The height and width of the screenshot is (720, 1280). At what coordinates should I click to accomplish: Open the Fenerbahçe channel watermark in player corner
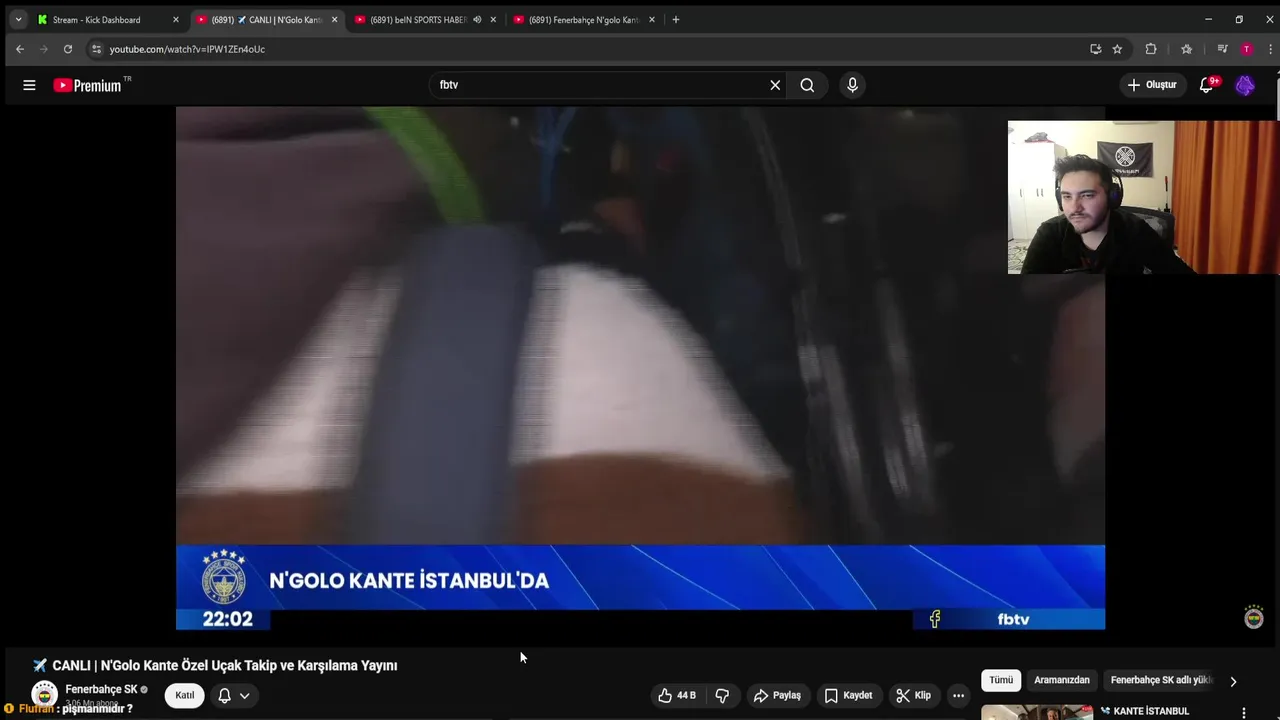[x=1254, y=617]
